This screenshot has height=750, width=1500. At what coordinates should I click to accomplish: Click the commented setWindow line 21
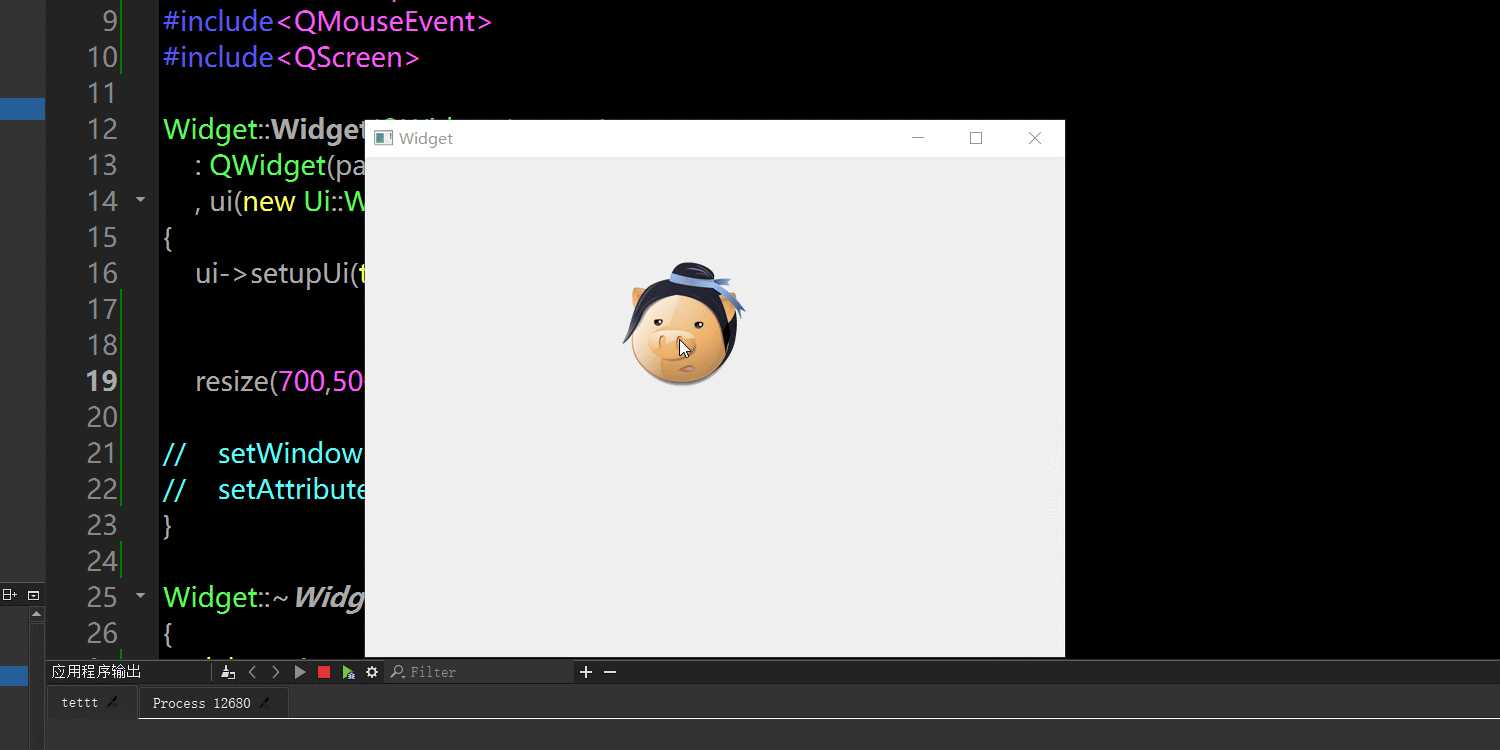tap(264, 453)
